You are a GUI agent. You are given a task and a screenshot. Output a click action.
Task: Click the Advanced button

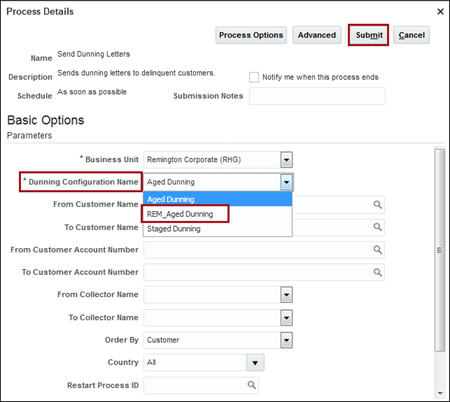click(317, 35)
